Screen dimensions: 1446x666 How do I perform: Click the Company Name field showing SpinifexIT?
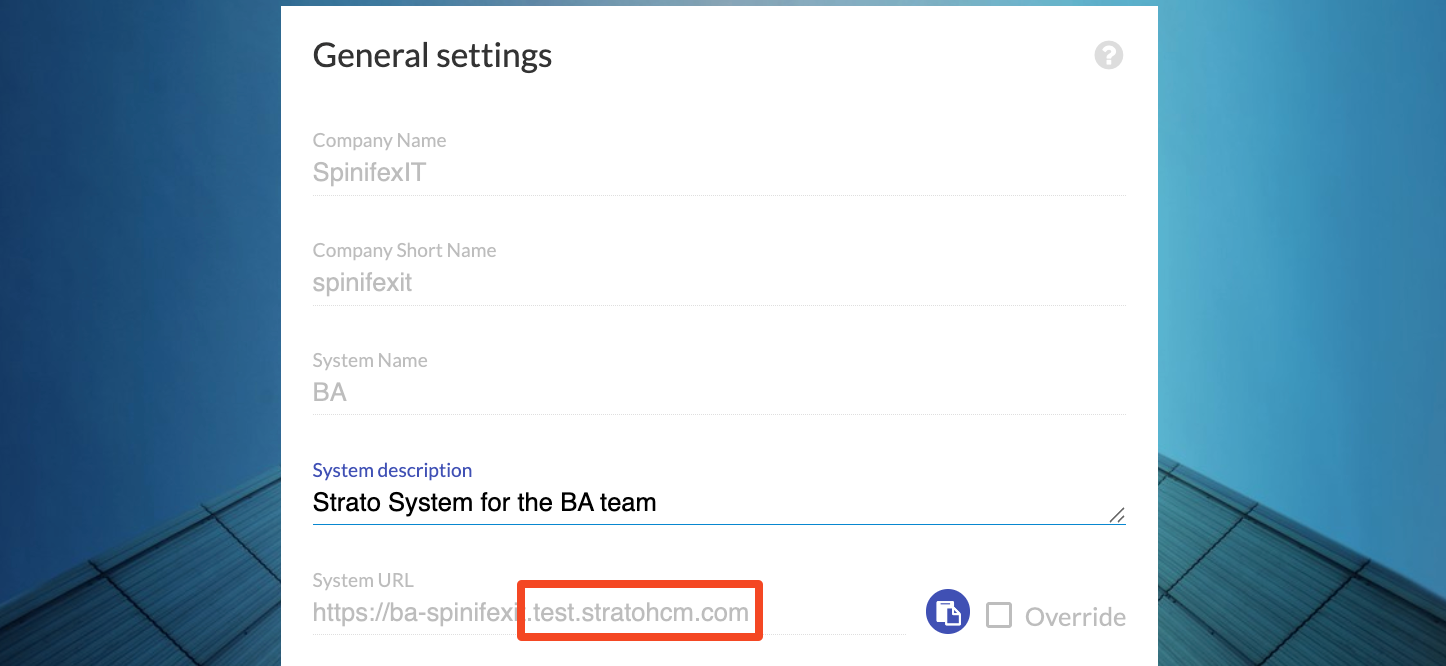[x=718, y=173]
